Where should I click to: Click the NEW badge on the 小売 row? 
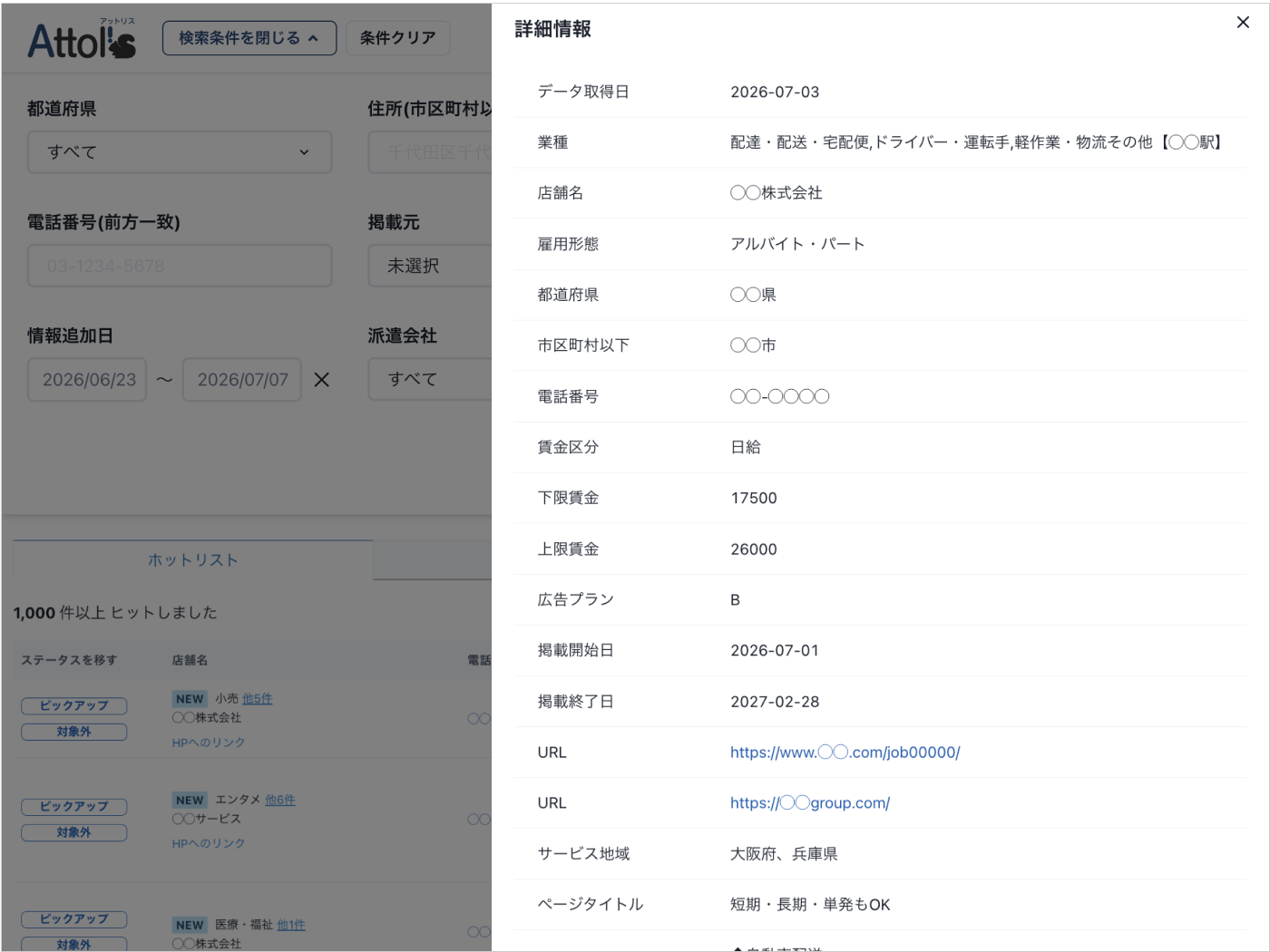coord(190,699)
